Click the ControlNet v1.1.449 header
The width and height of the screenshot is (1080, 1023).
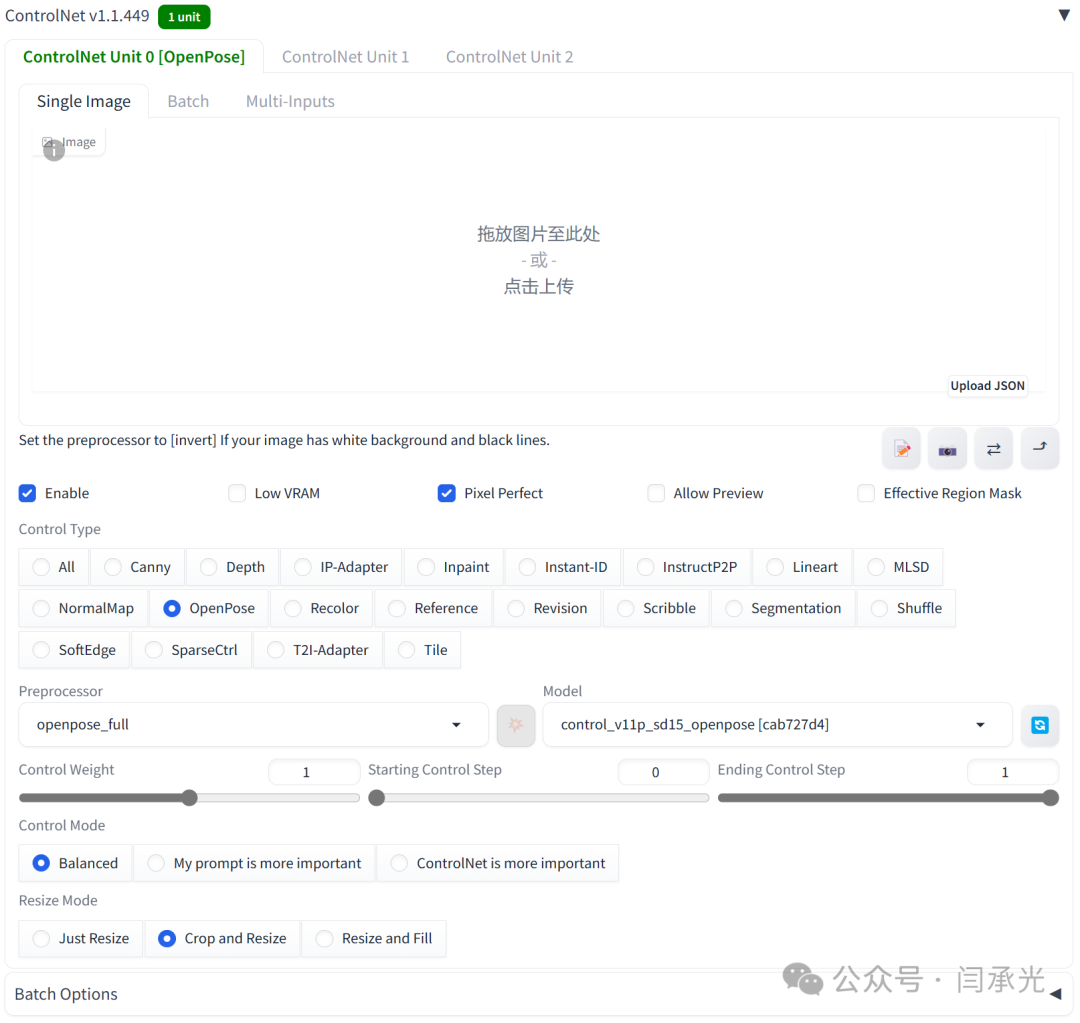pyautogui.click(x=77, y=15)
